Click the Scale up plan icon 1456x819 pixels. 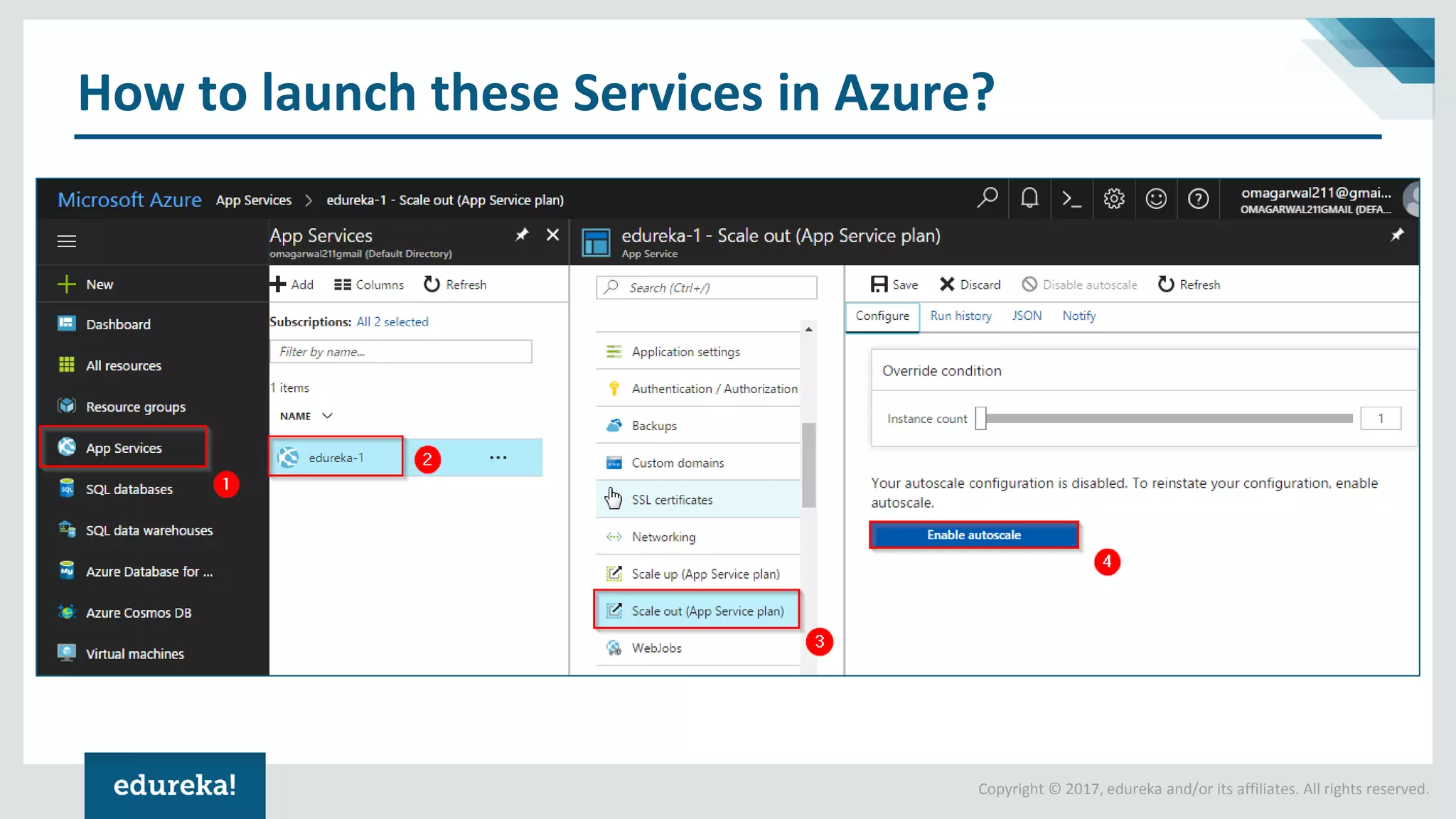[614, 573]
